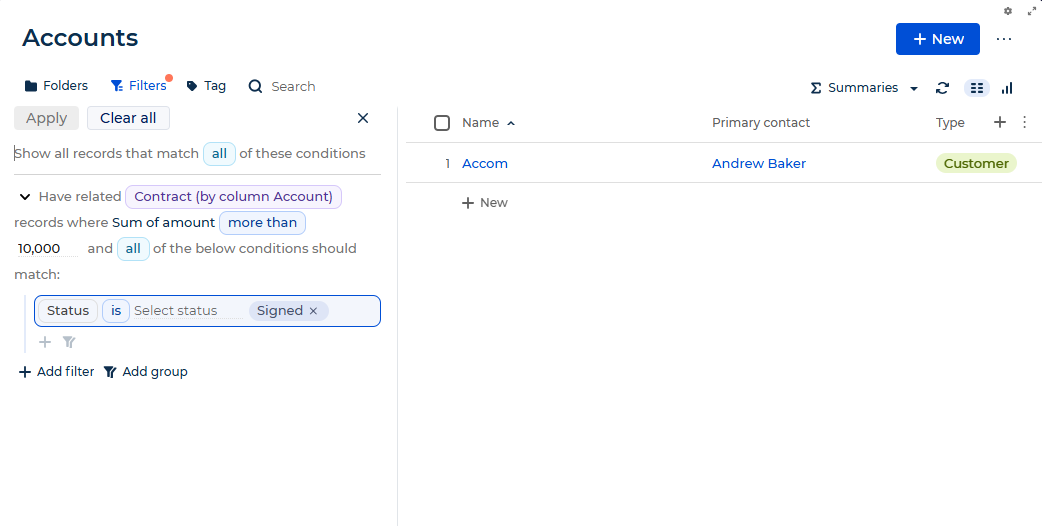Open the Summaries dropdown
Image resolution: width=1042 pixels, height=526 pixels.
[865, 88]
